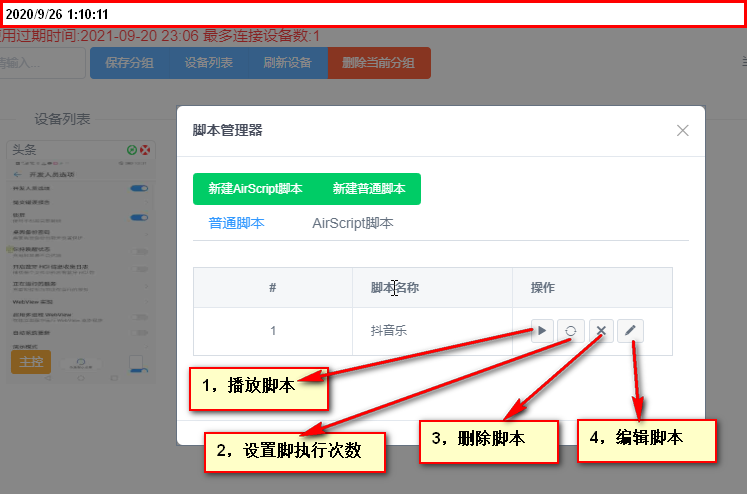Image resolution: width=747 pixels, height=494 pixels.
Task: Click the 脚本名称 column header
Action: 432,287
